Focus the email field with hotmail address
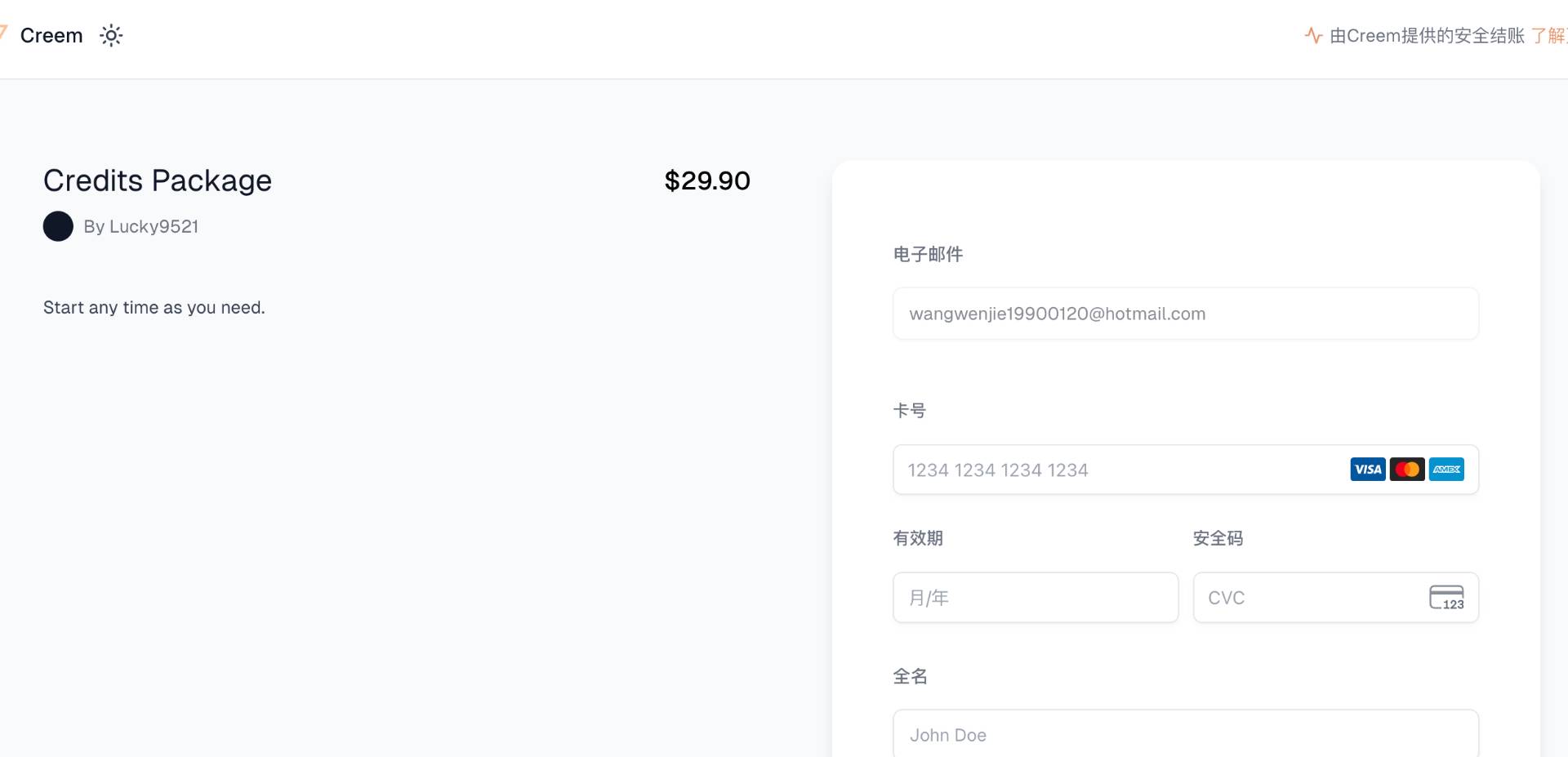Screen dimensions: 1568x757 [1184, 314]
